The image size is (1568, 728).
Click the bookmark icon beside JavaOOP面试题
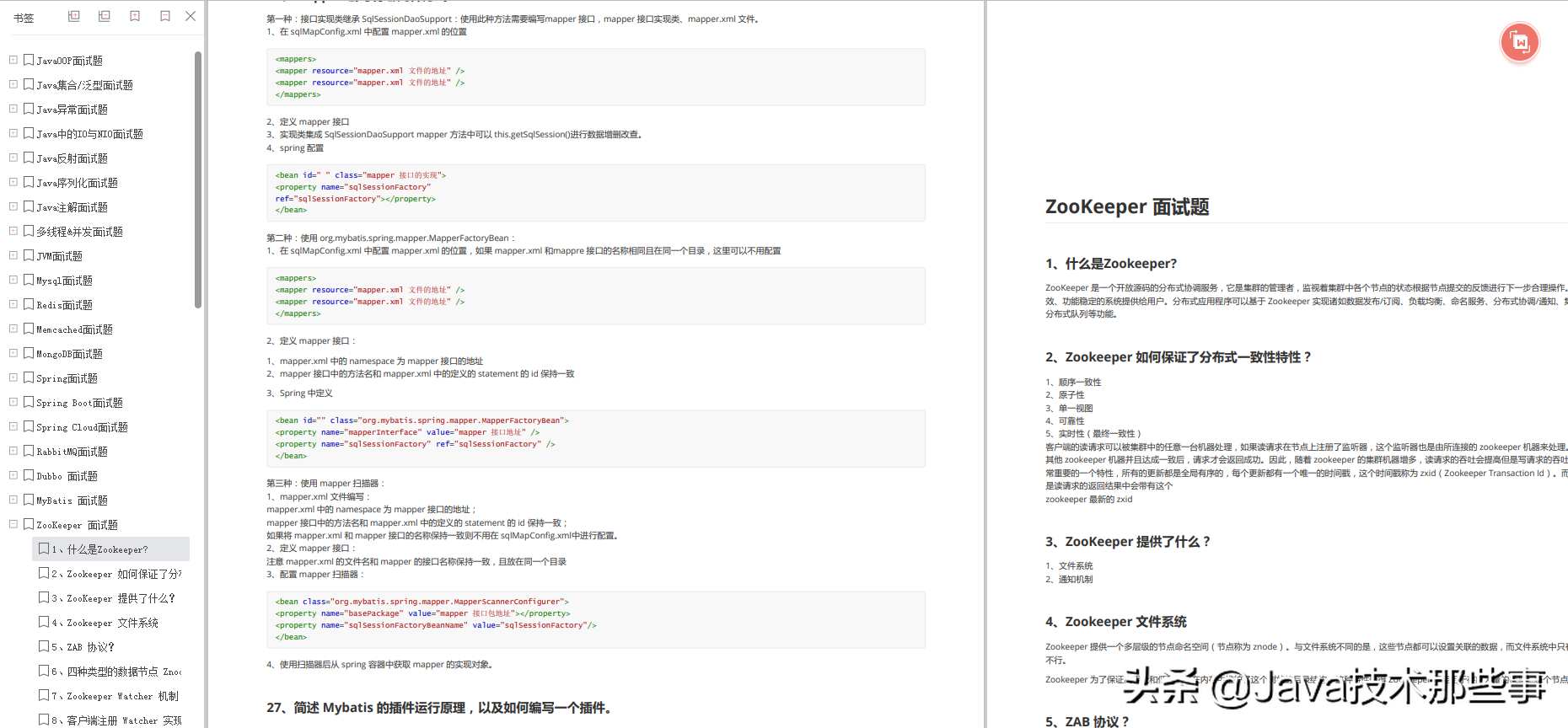click(x=29, y=60)
